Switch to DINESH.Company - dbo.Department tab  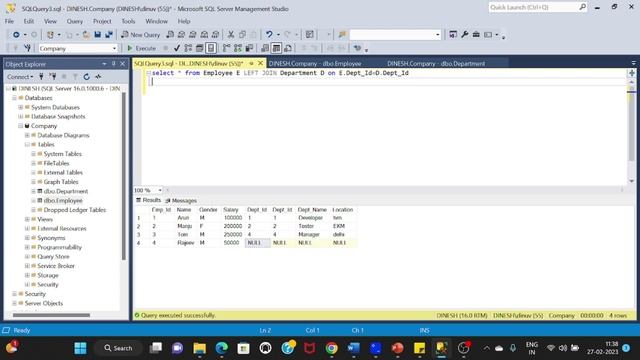click(436, 64)
